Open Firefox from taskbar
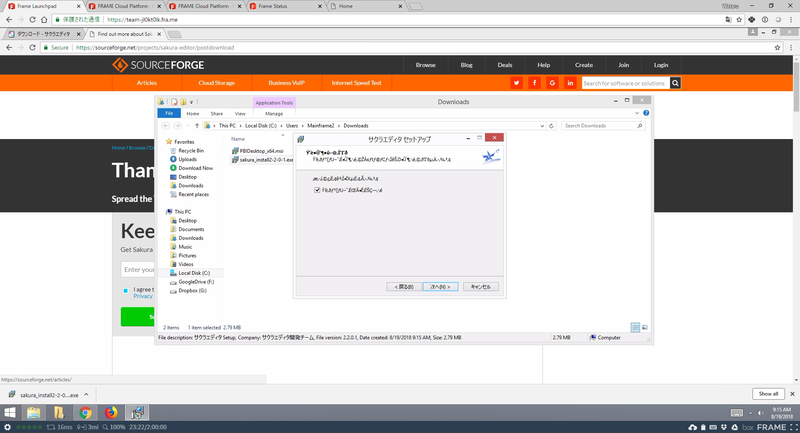Image resolution: width=800 pixels, height=433 pixels. pos(111,413)
